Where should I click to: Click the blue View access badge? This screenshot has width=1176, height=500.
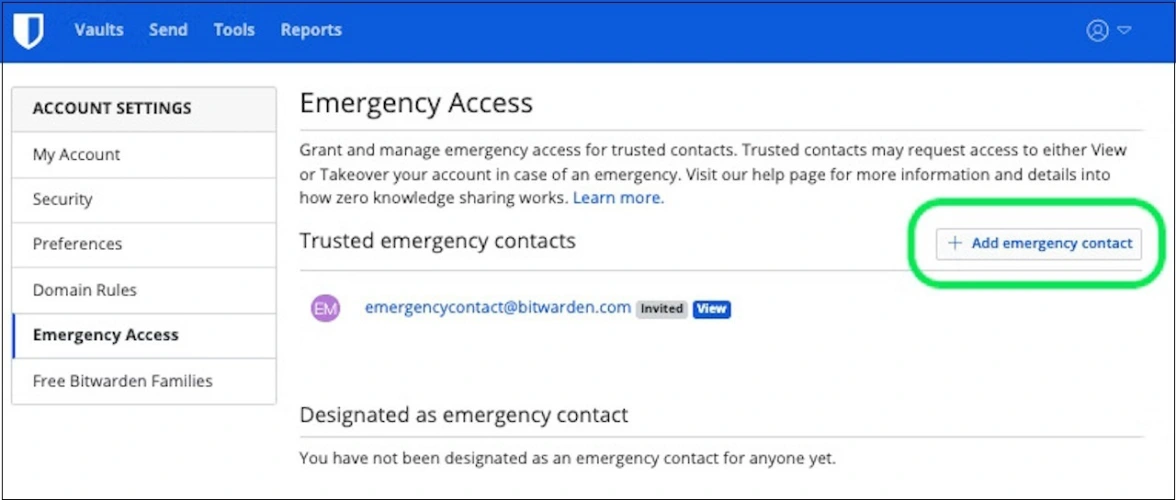pyautogui.click(x=711, y=309)
